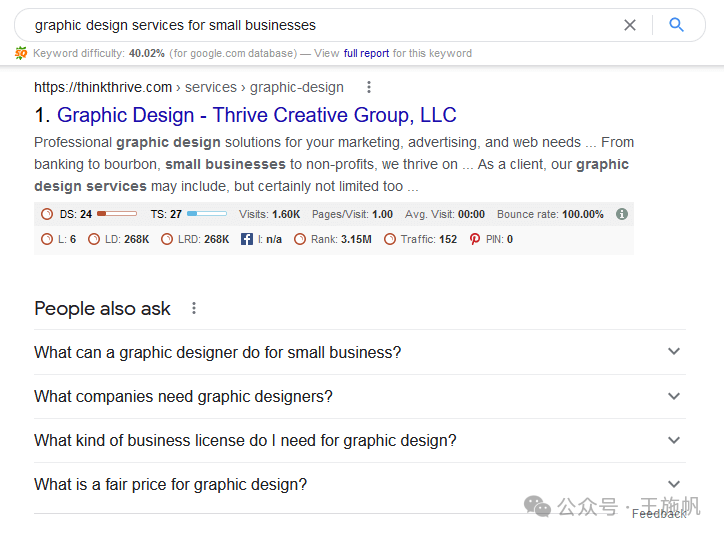Expand "What is a fair price" chevron
724x536 pixels.
[674, 484]
